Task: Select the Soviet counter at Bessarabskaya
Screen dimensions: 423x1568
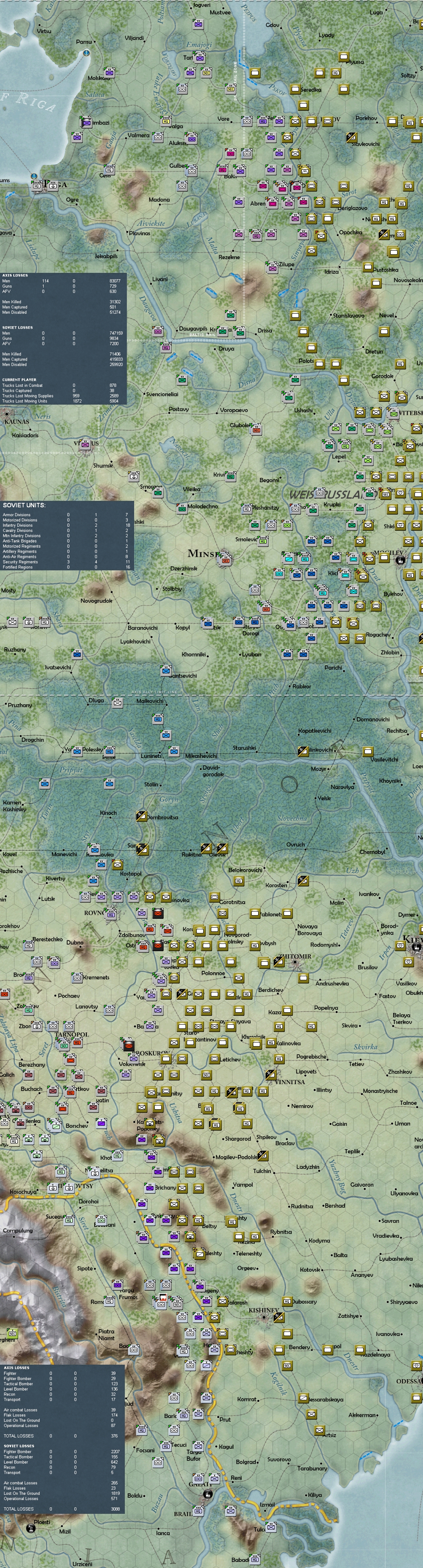Action: tap(303, 1397)
